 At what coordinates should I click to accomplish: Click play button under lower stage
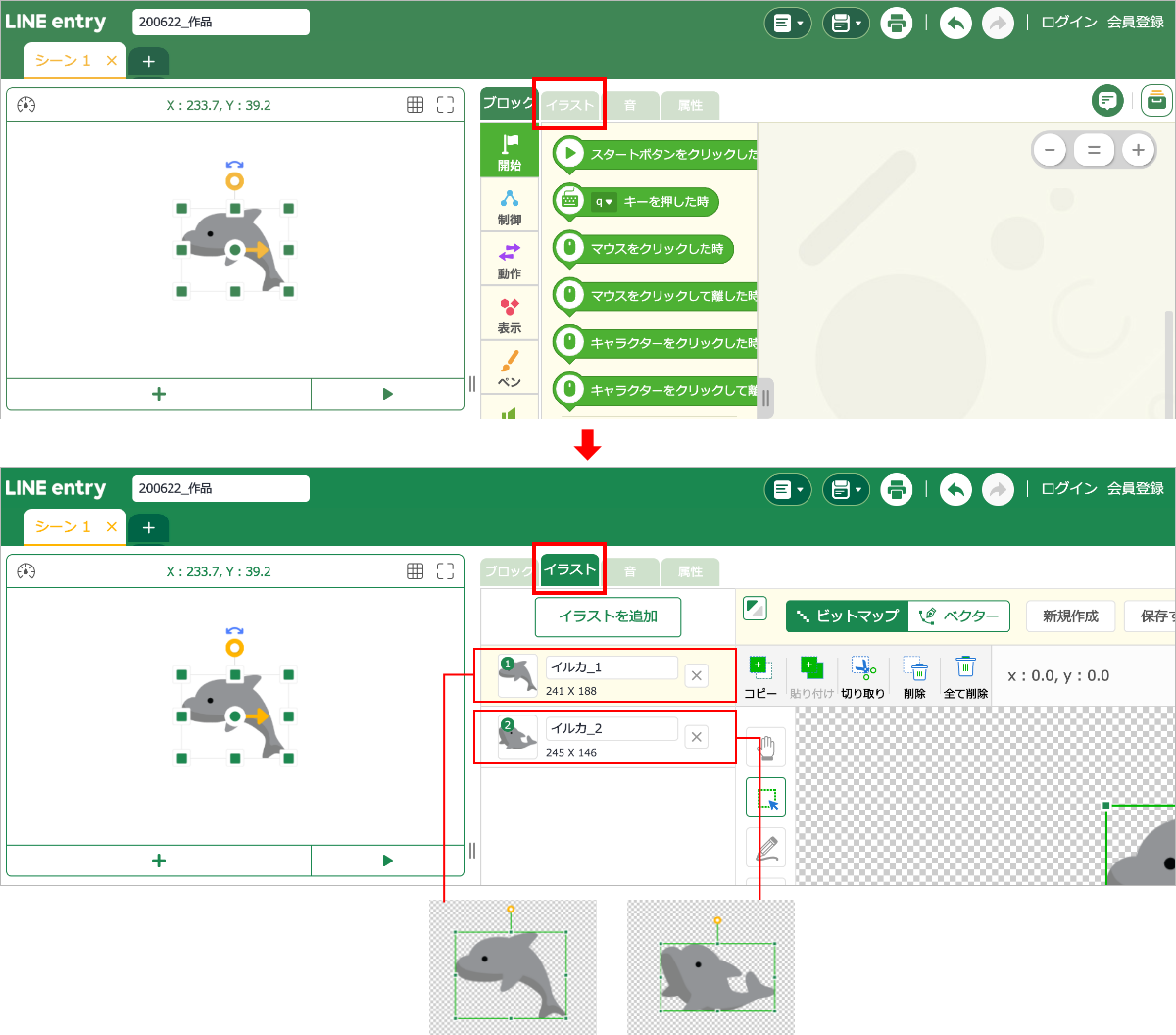point(387,861)
